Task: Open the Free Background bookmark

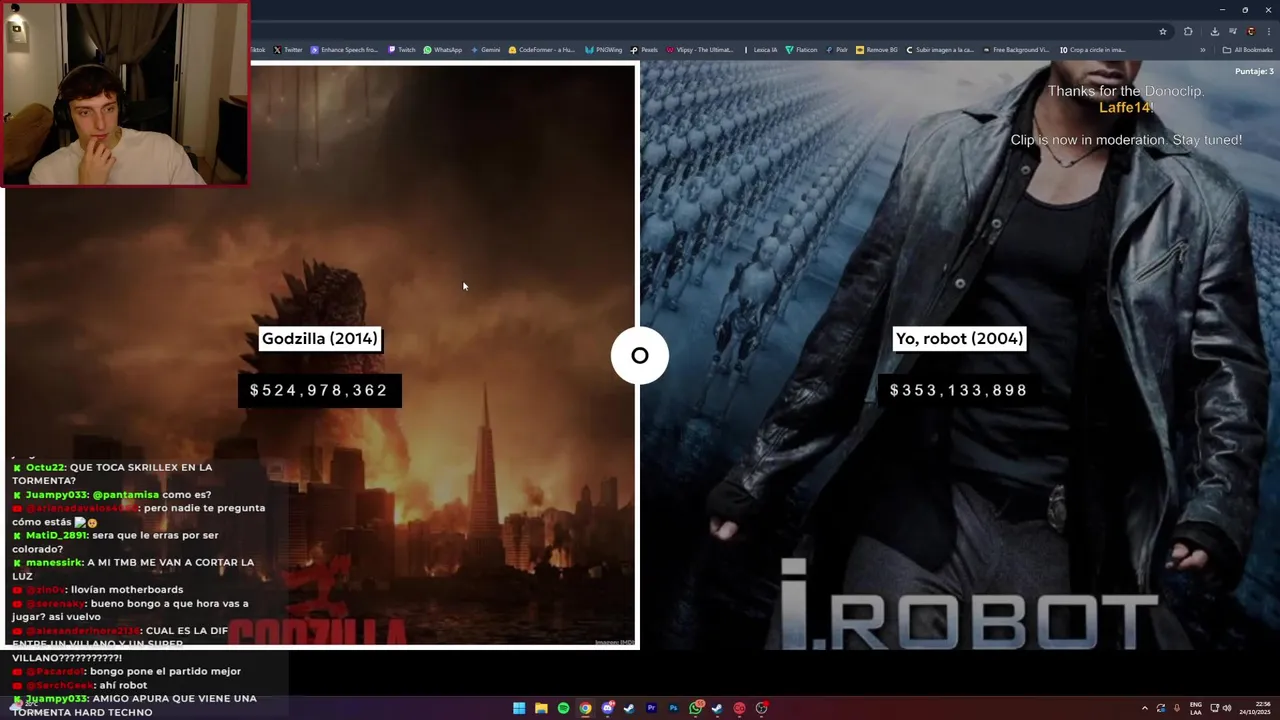Action: coord(1016,50)
